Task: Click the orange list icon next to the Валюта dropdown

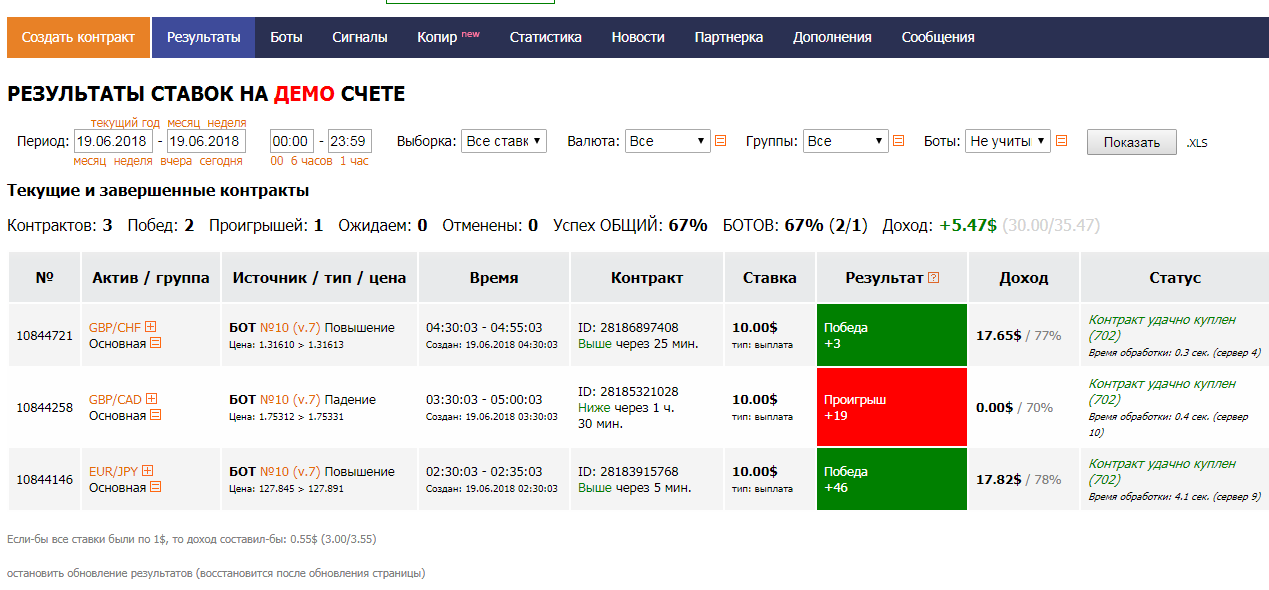Action: point(720,141)
